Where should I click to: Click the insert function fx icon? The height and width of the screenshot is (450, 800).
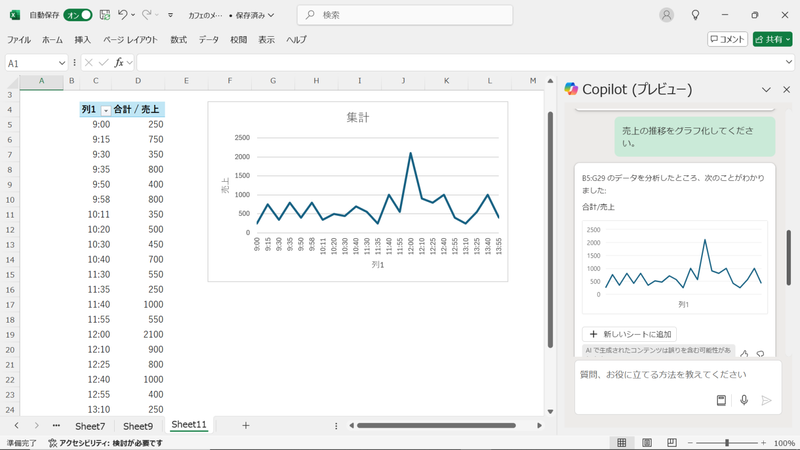click(118, 62)
